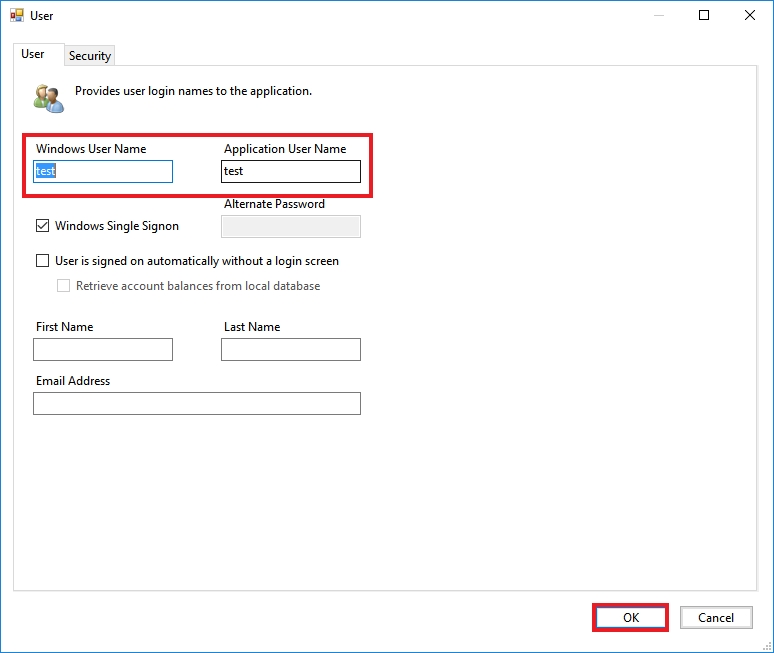Click the Email Address field
This screenshot has width=774, height=653.
[197, 404]
